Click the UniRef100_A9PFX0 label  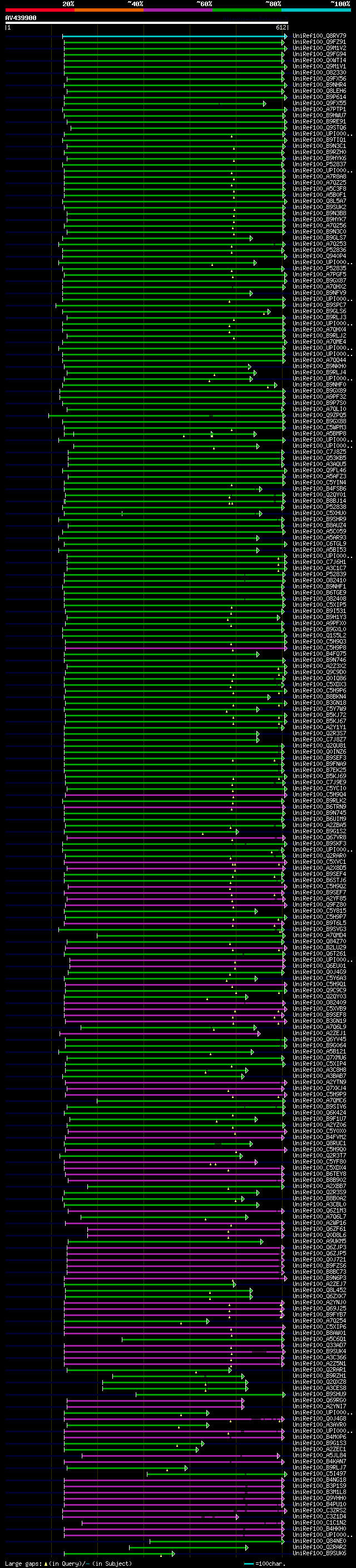click(x=319, y=624)
